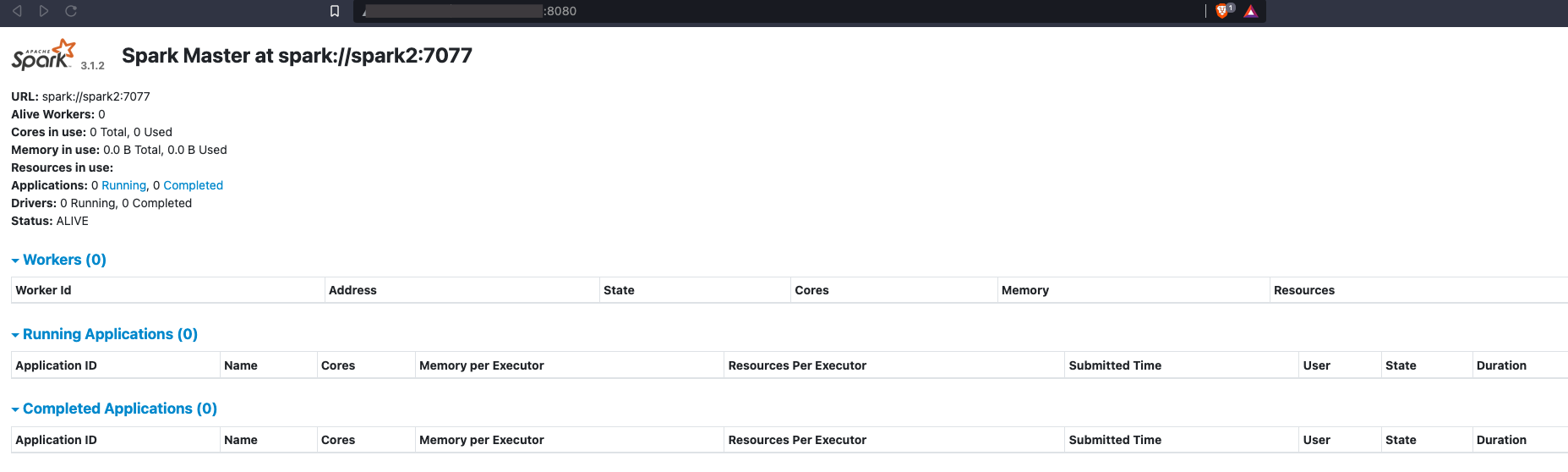This screenshot has width=1568, height=472.
Task: Sort workers table by State header
Action: pos(619,290)
